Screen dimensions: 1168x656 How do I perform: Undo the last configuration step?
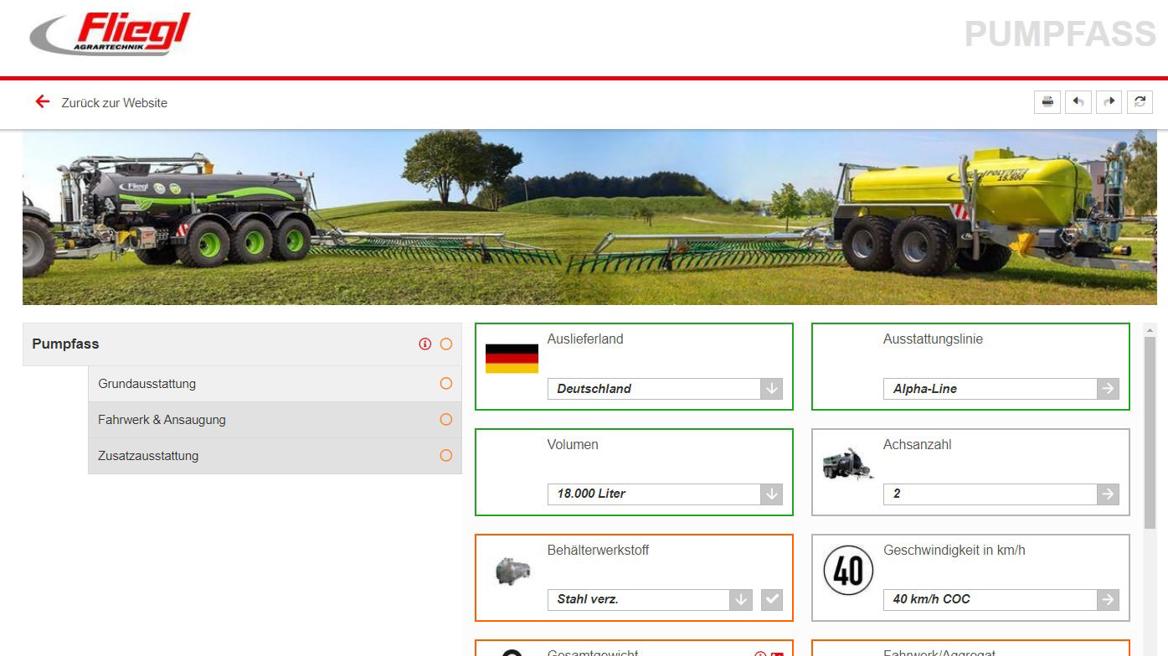click(1078, 102)
